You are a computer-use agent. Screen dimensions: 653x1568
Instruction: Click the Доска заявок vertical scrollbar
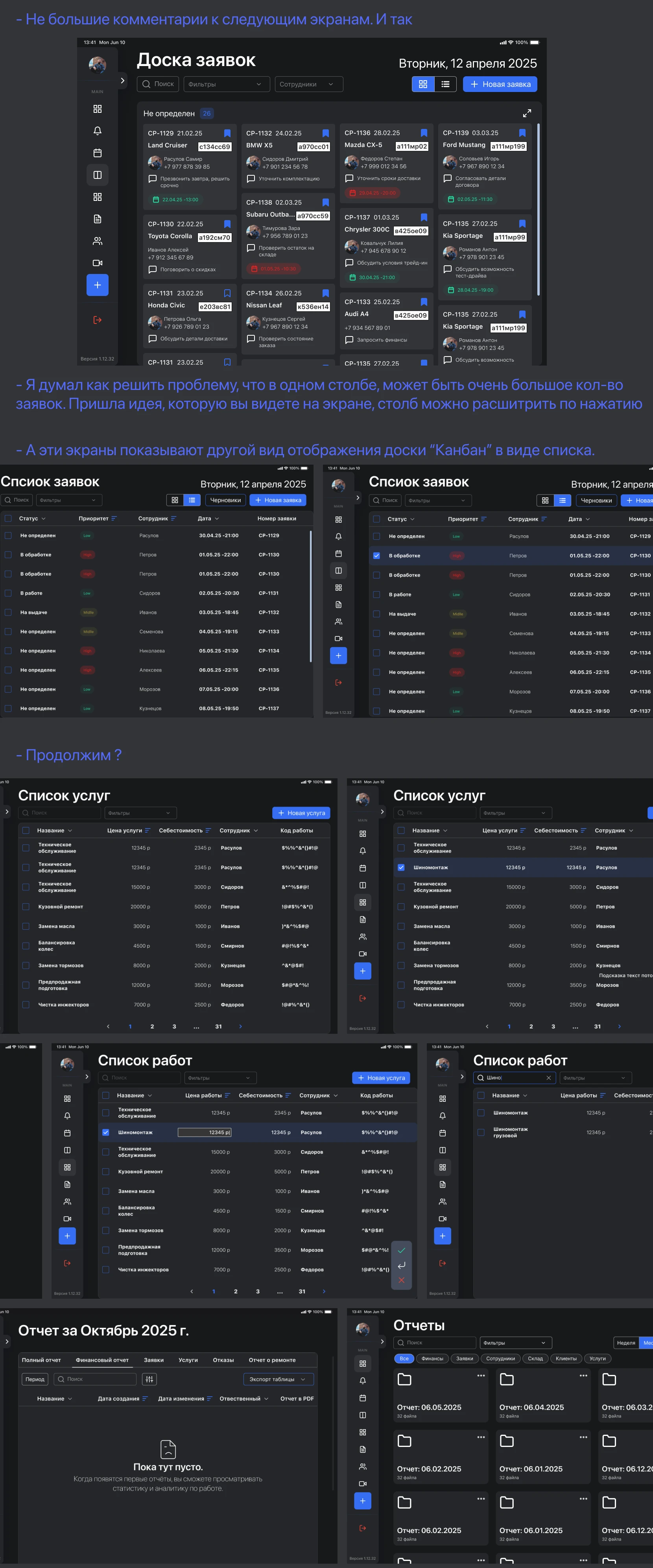coord(538,210)
